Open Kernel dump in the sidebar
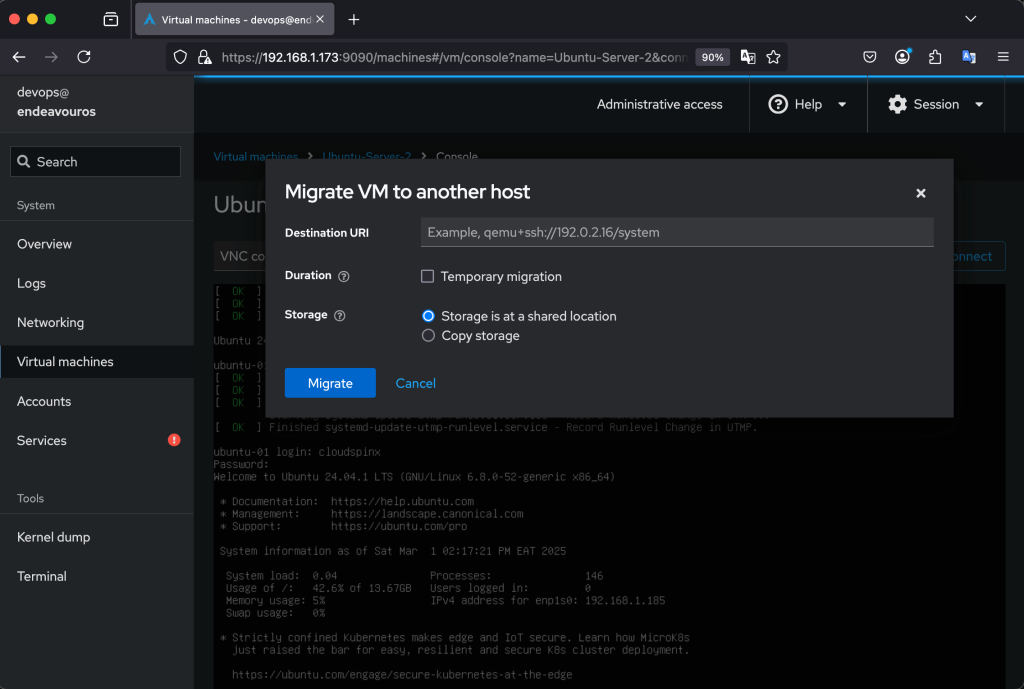Image resolution: width=1024 pixels, height=689 pixels. pyautogui.click(x=97, y=537)
